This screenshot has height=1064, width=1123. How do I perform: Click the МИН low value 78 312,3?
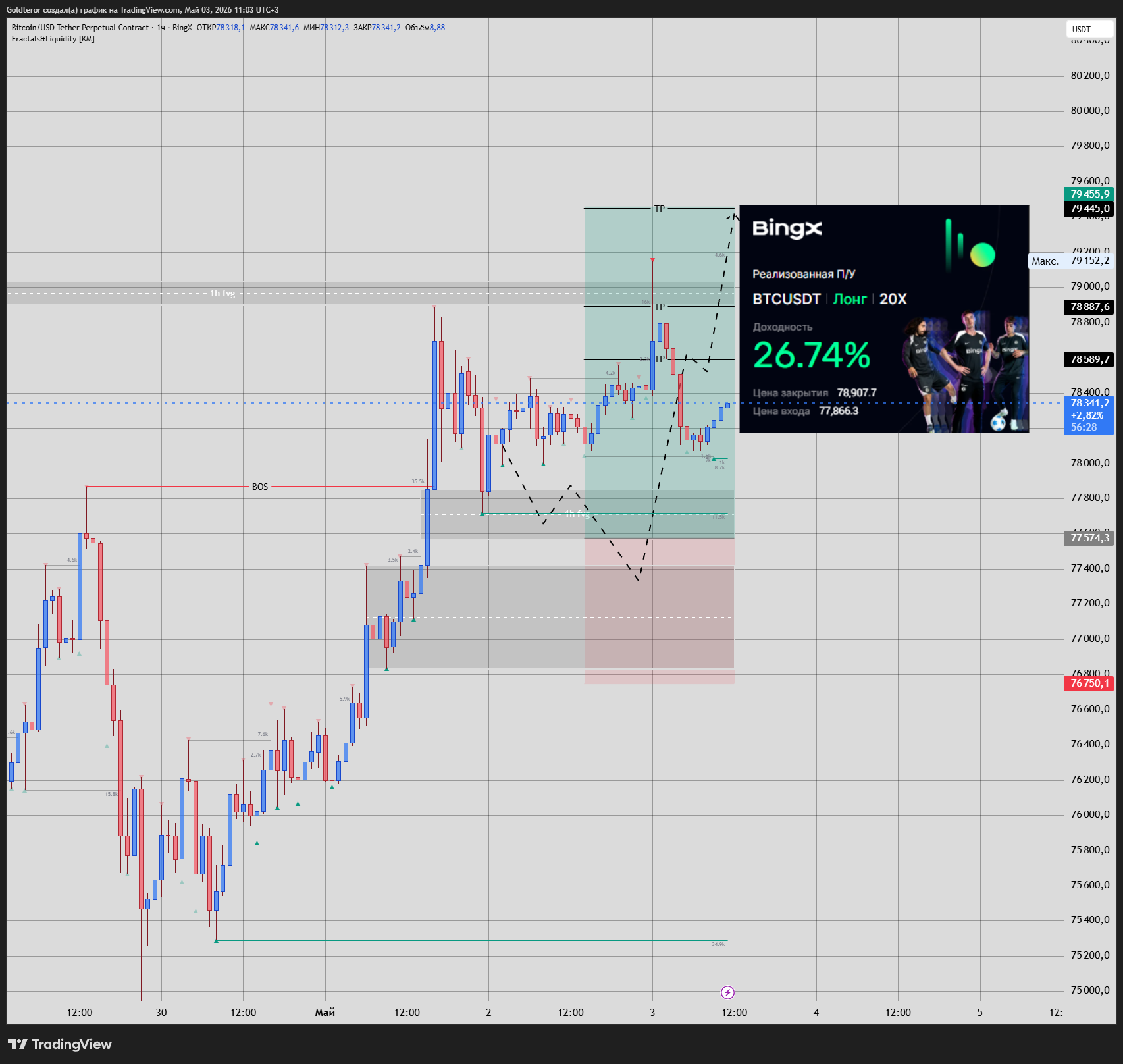tap(334, 28)
